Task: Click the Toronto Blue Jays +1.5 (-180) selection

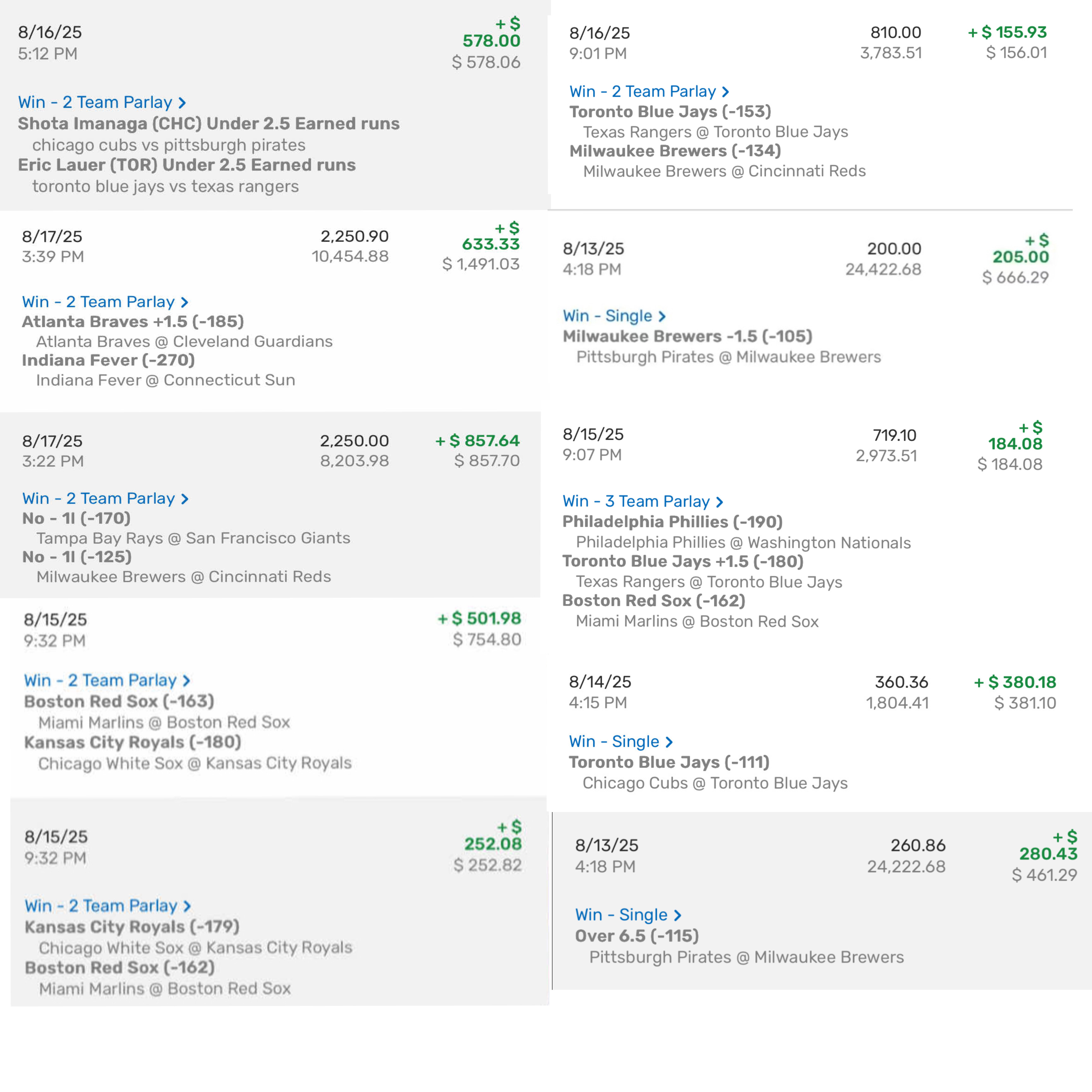Action: pos(683,561)
